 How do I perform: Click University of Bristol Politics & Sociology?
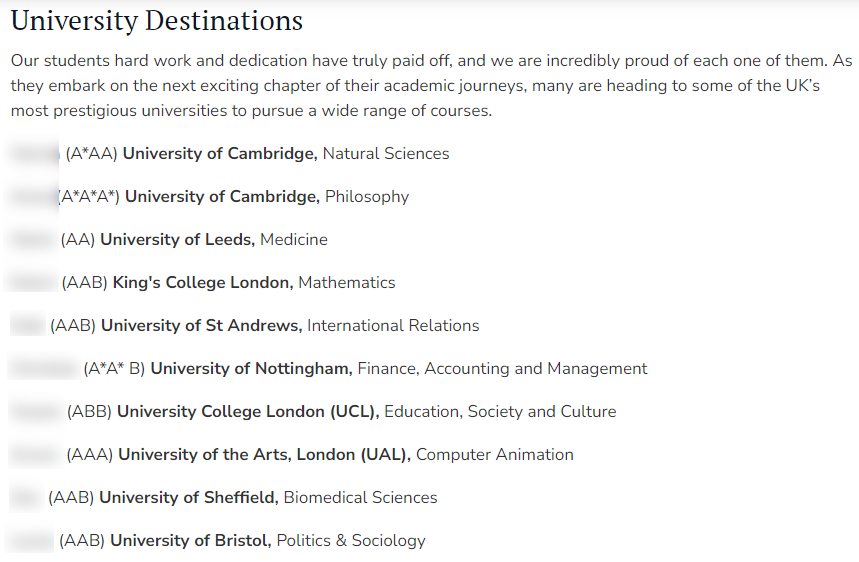tap(267, 541)
